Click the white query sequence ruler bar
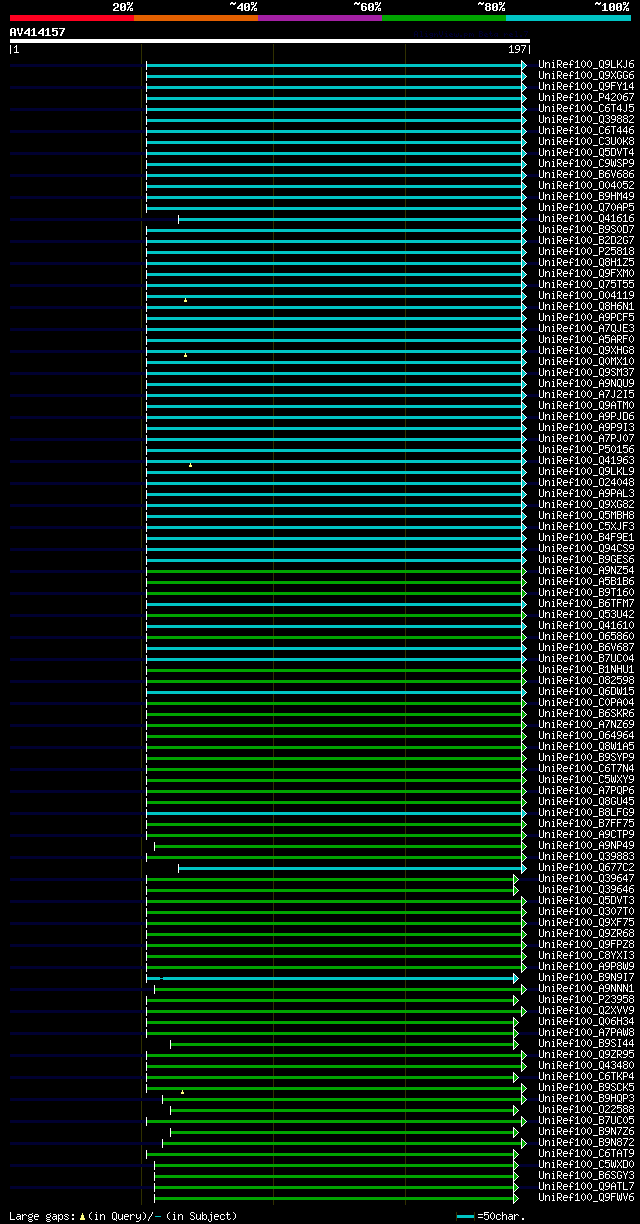 coord(269,41)
